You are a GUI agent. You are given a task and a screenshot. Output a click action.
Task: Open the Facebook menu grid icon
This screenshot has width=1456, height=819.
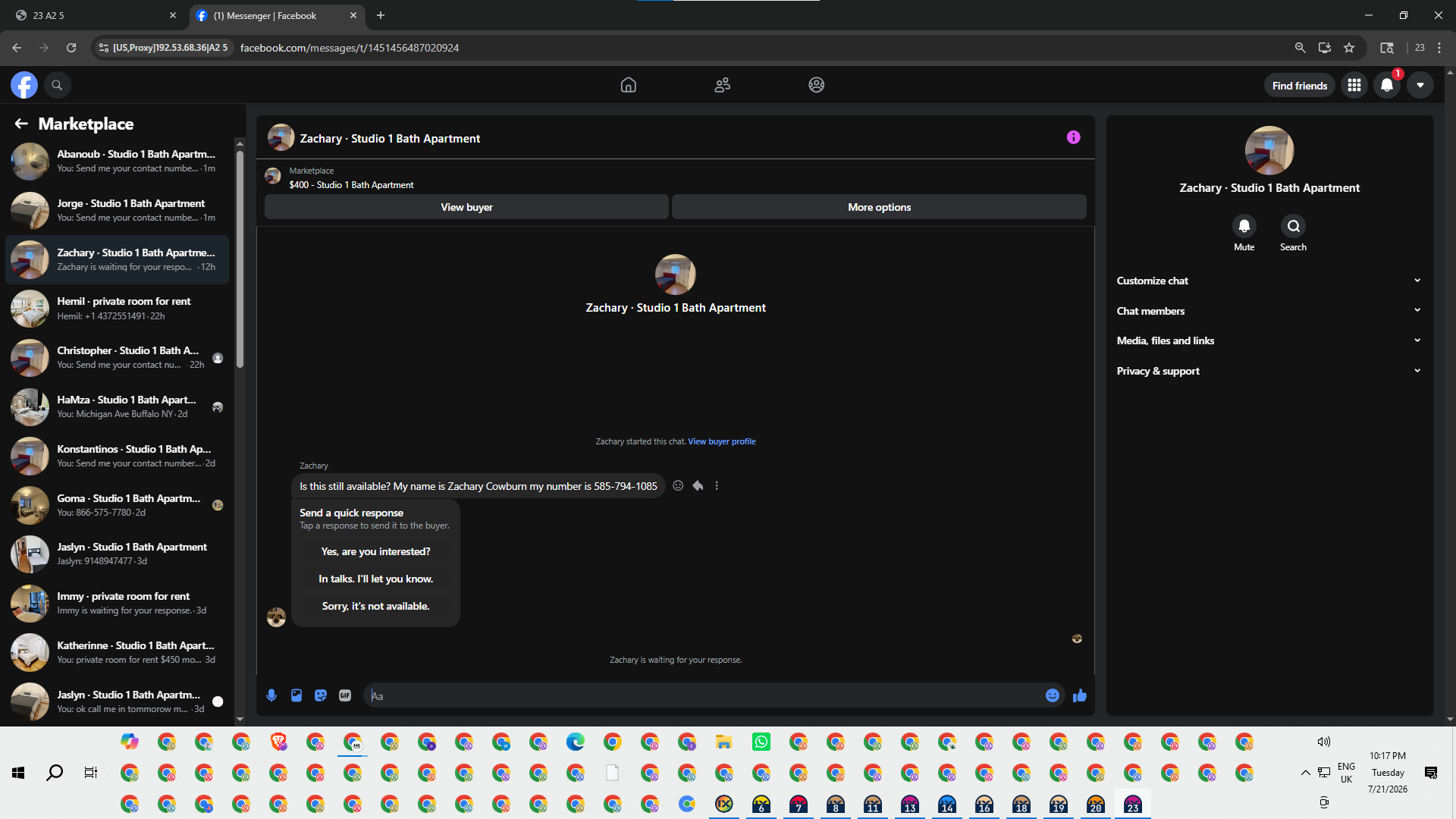click(x=1354, y=86)
